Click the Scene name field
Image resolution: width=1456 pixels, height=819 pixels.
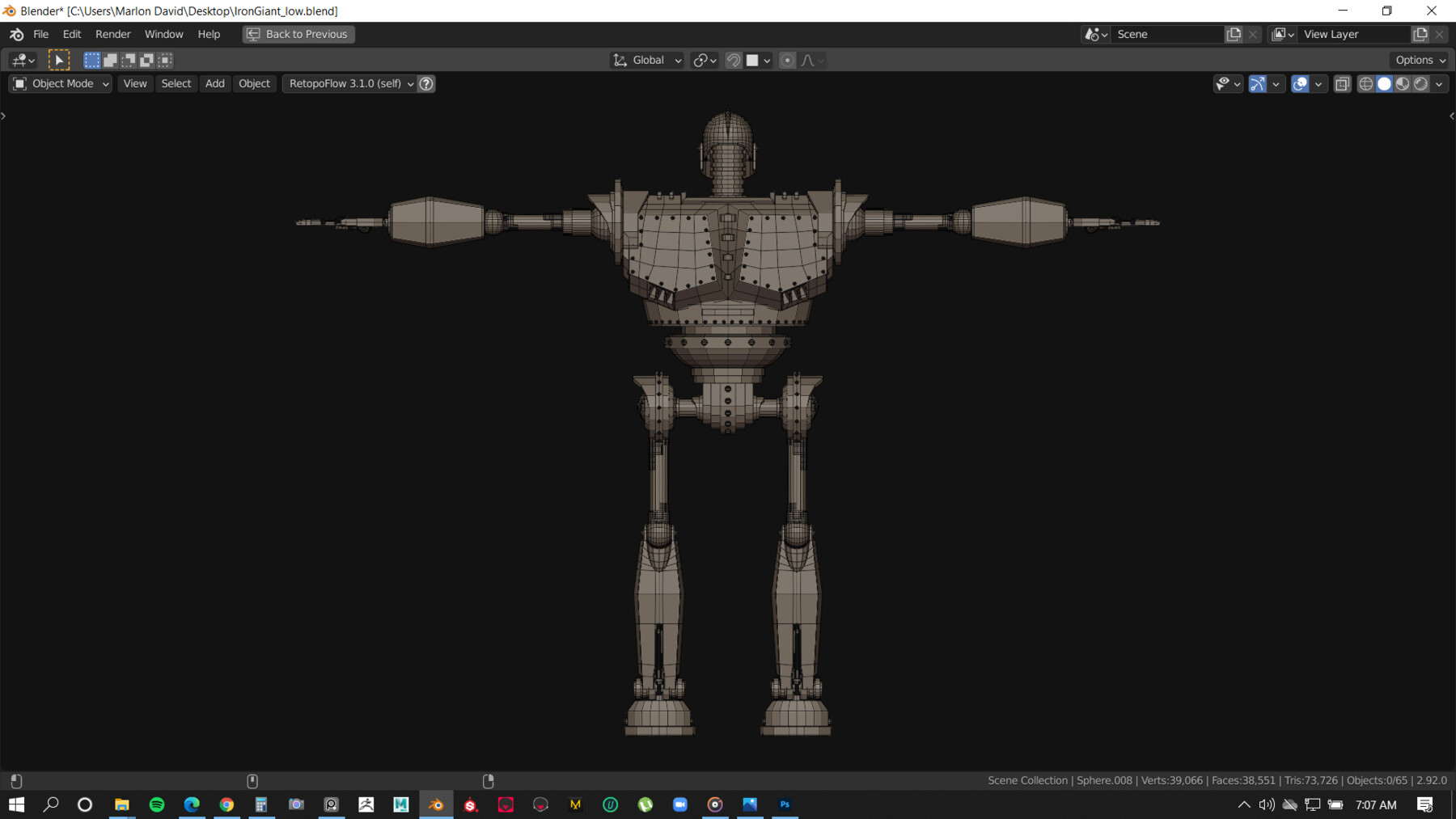coord(1166,34)
